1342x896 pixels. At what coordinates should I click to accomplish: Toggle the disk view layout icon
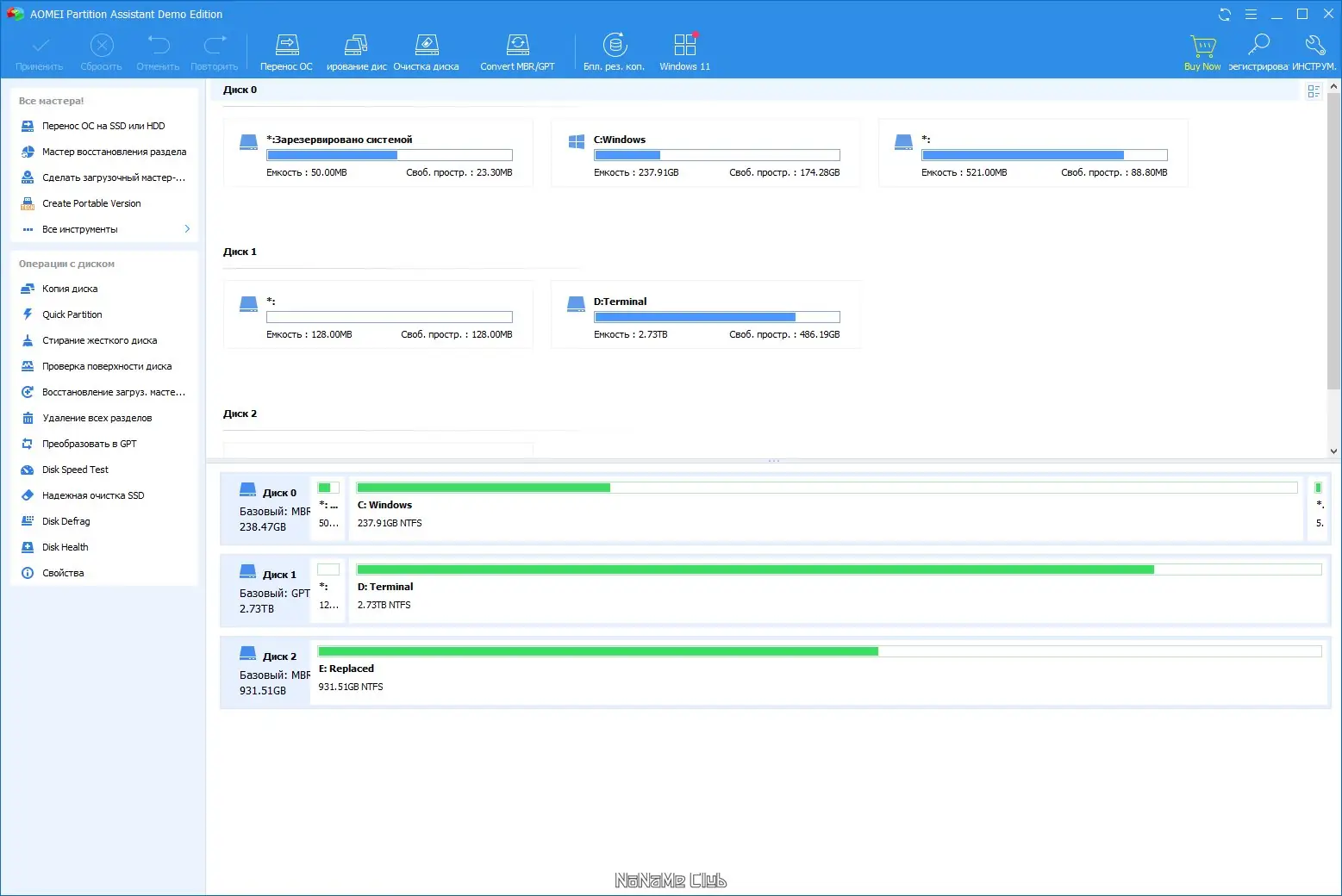click(x=1314, y=91)
